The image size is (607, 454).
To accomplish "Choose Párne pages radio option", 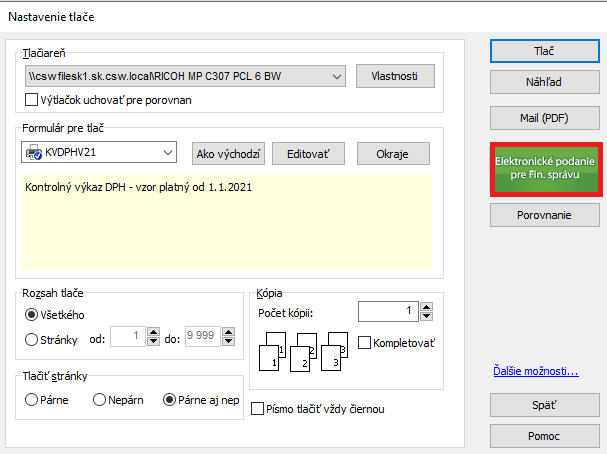I will point(31,400).
